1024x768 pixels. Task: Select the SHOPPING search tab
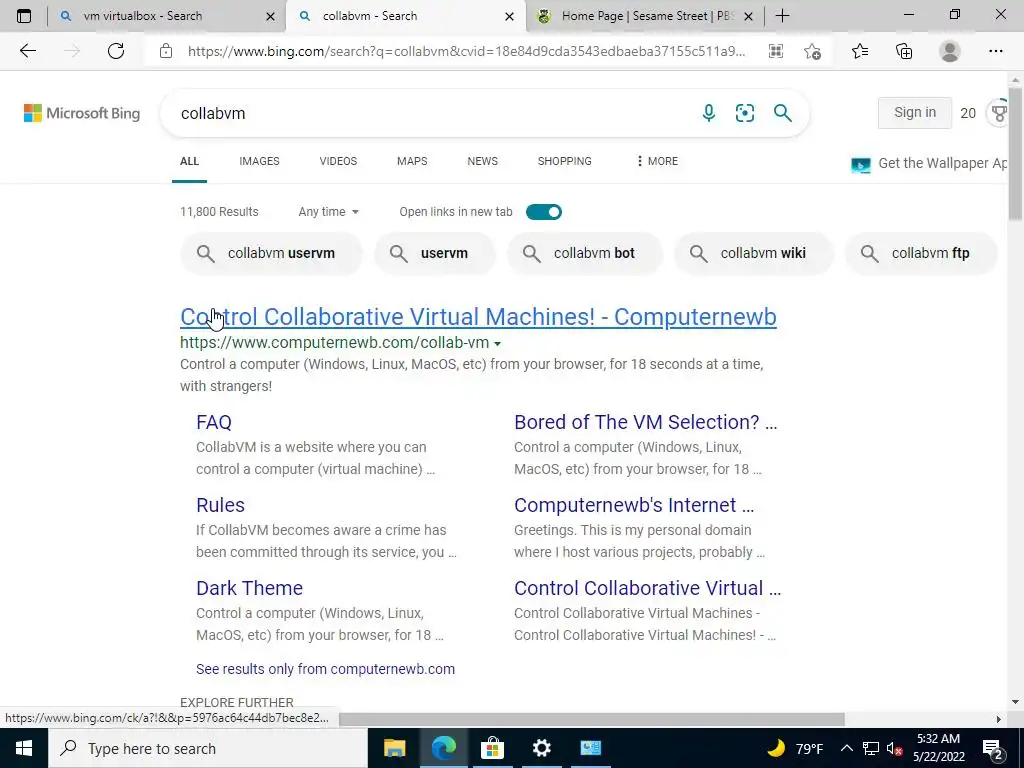[565, 161]
